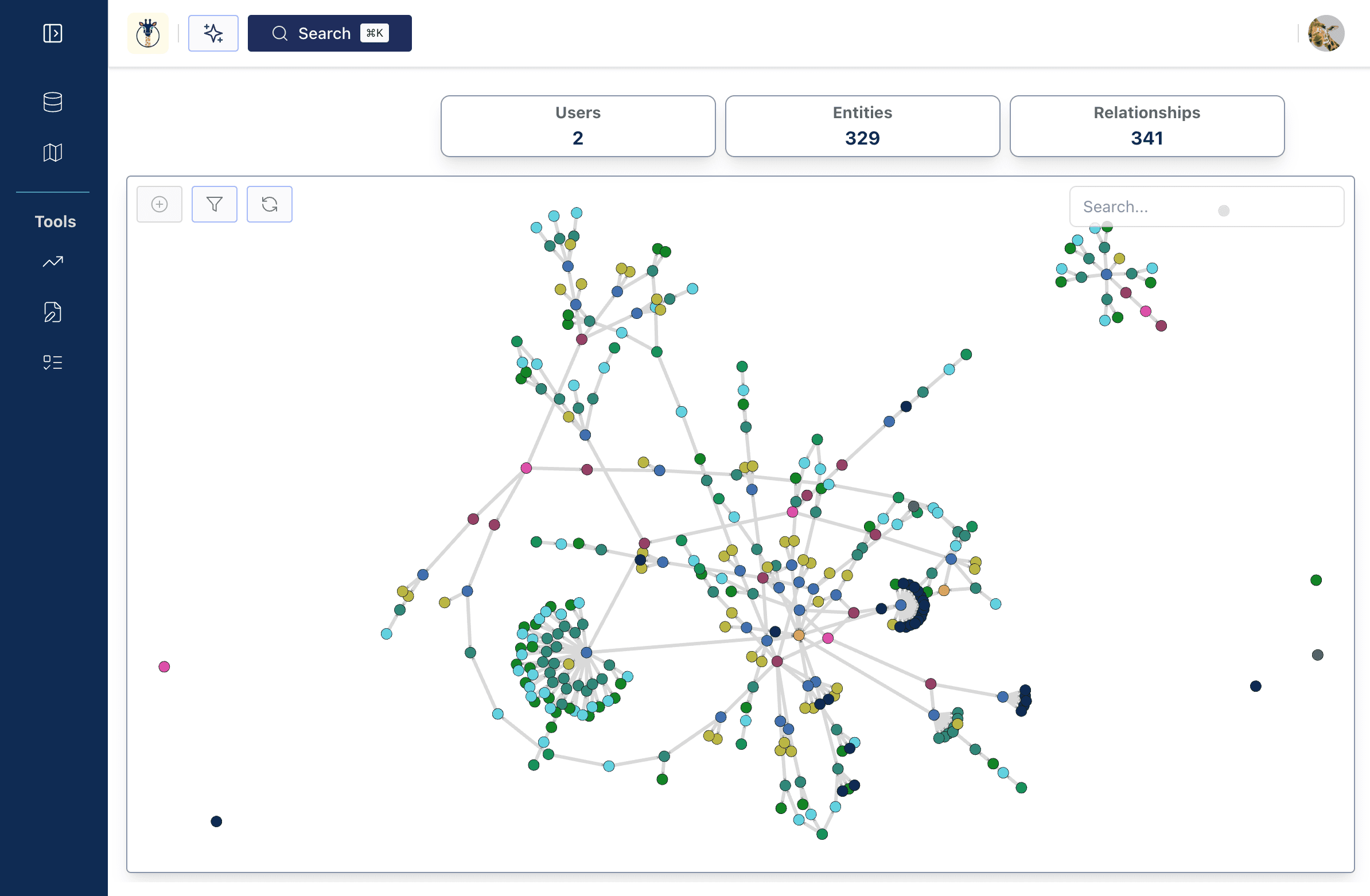Click the analytics trend icon
Screen dimensions: 1370x896
(53, 261)
